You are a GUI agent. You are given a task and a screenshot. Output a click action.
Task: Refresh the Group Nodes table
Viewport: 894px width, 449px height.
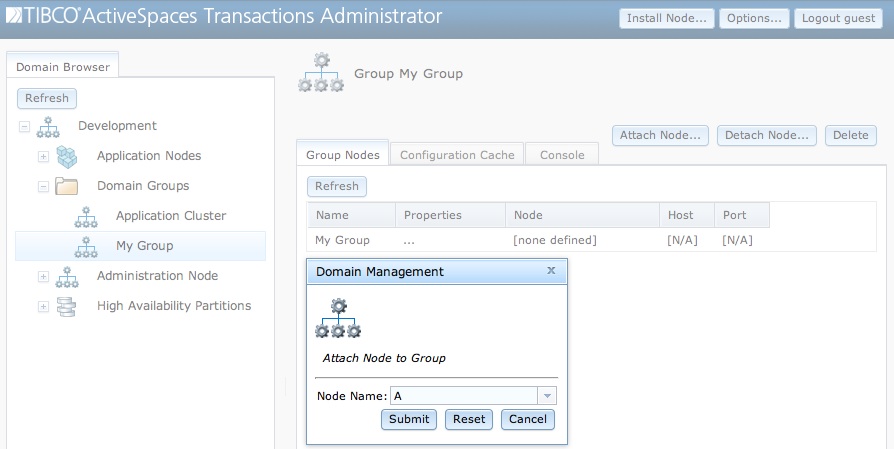tap(337, 186)
